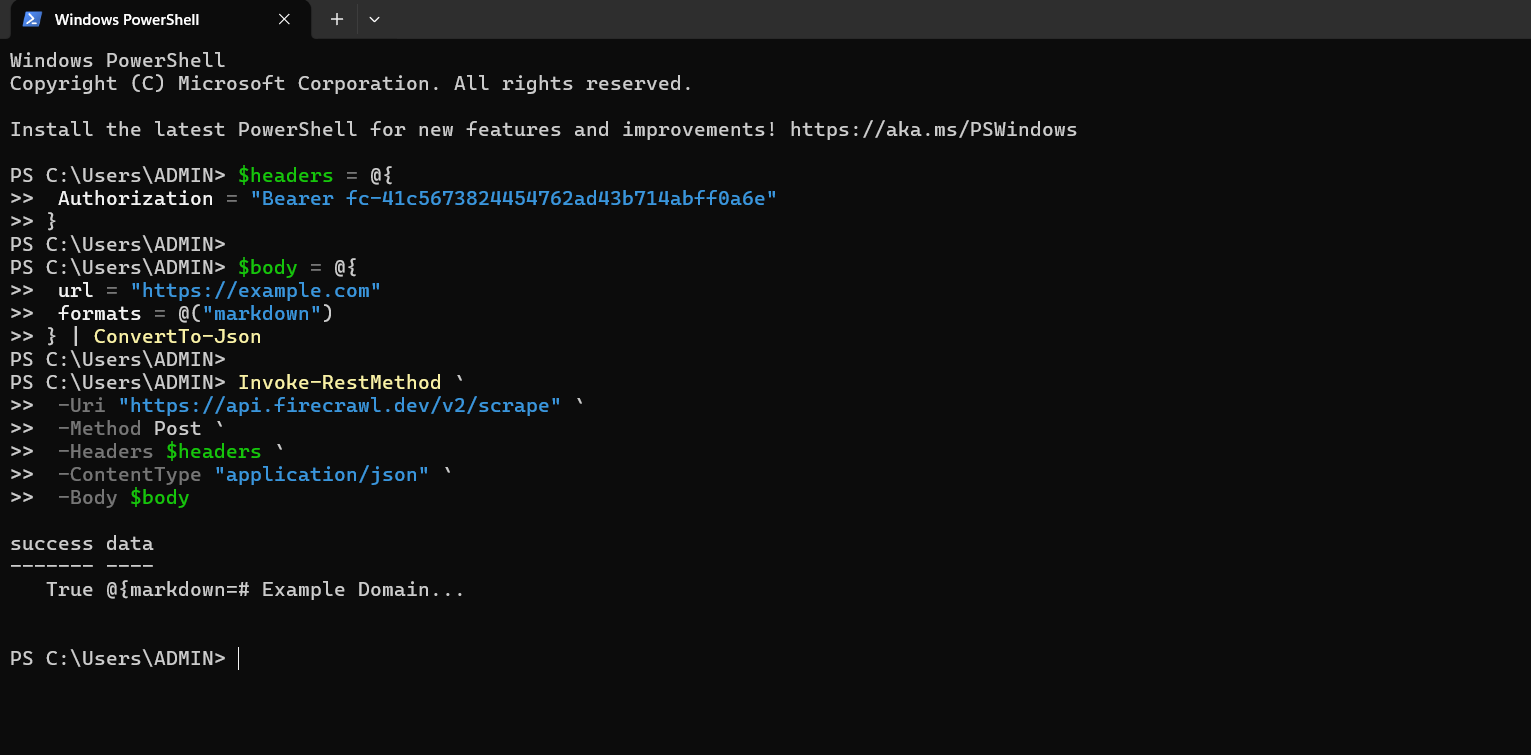Click the -ContentType parameter
1531x755 pixels.
129,474
